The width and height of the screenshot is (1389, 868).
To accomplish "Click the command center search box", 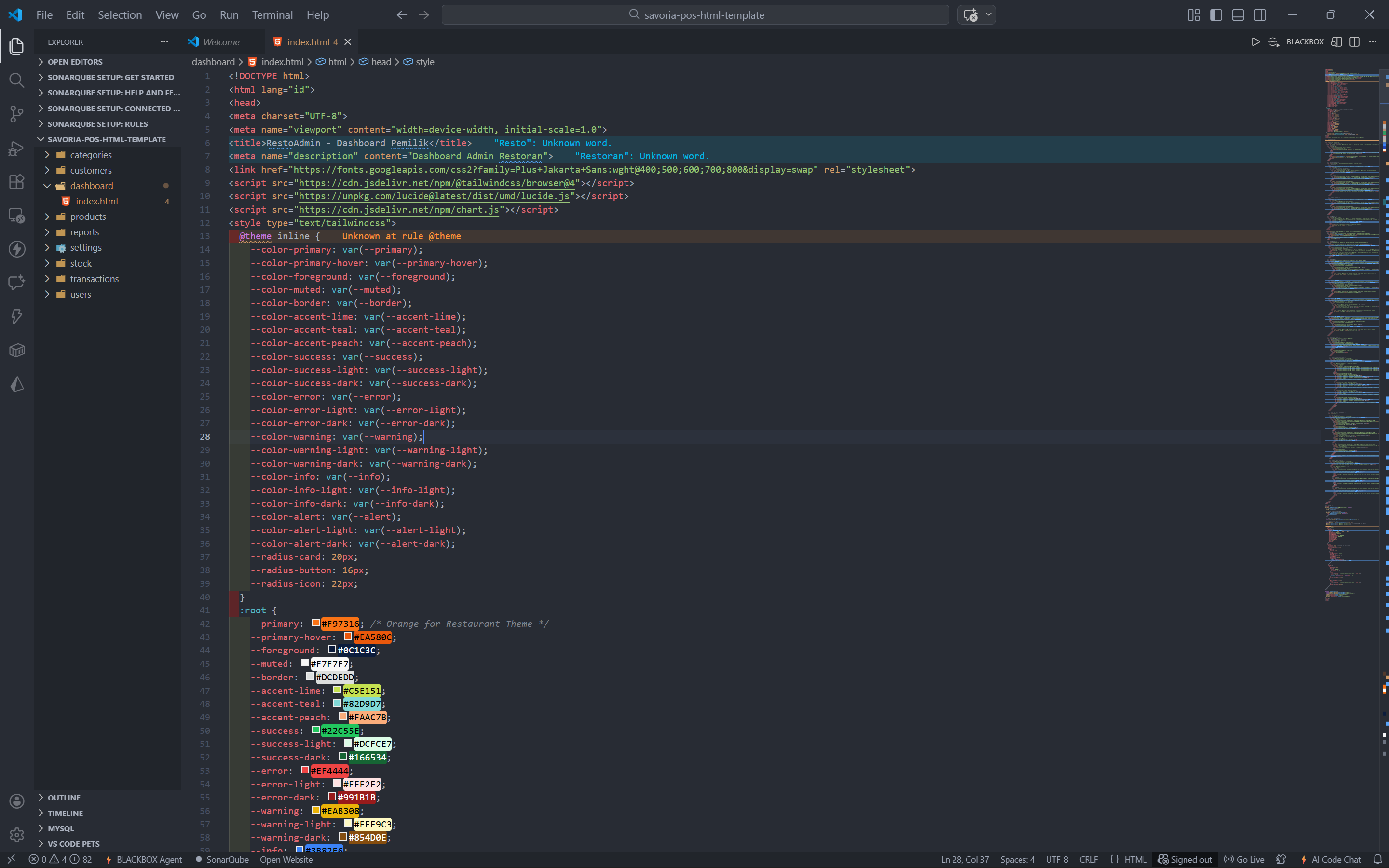I will (x=695, y=15).
